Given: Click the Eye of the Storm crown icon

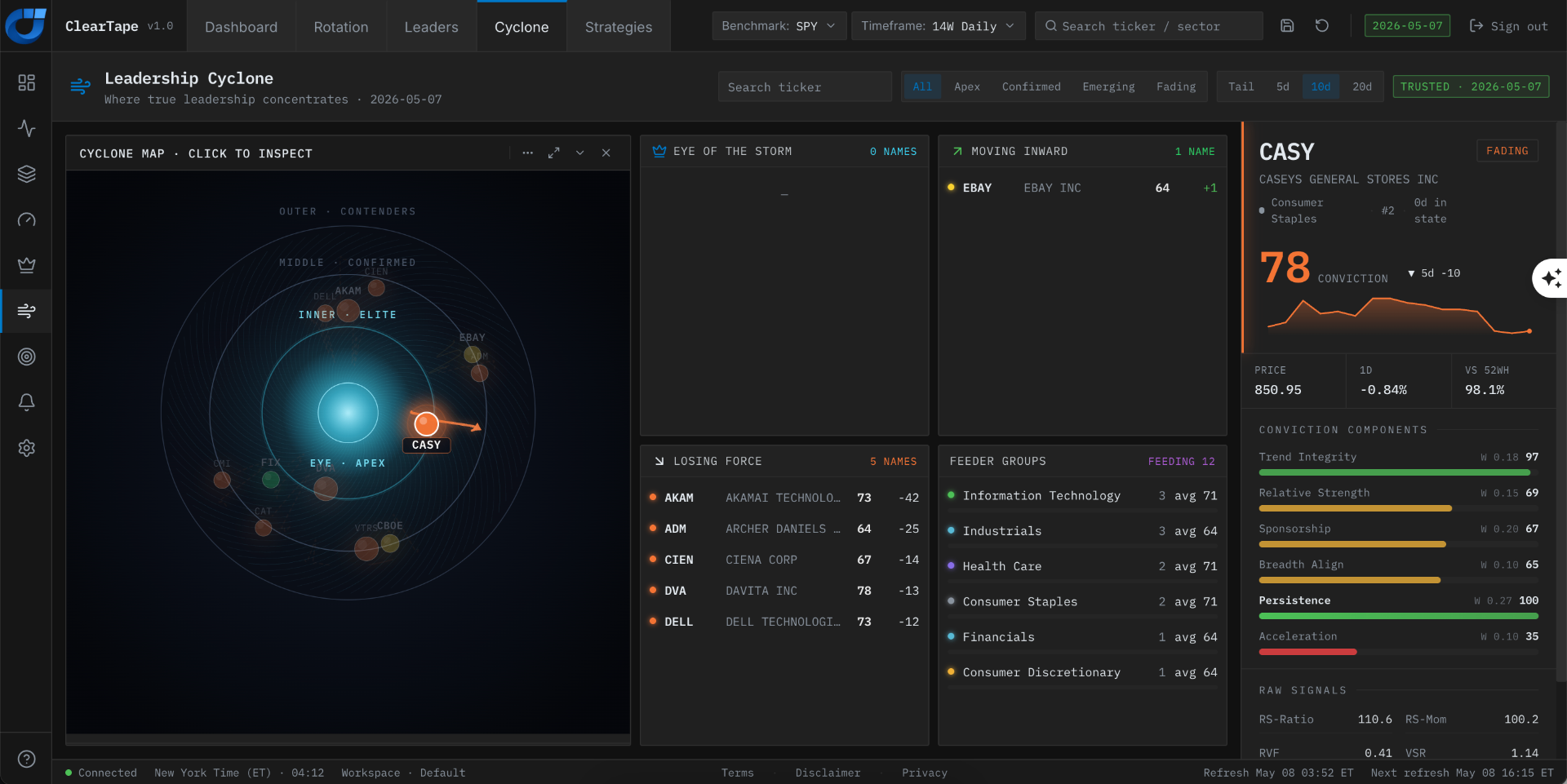Looking at the screenshot, I should click(659, 151).
